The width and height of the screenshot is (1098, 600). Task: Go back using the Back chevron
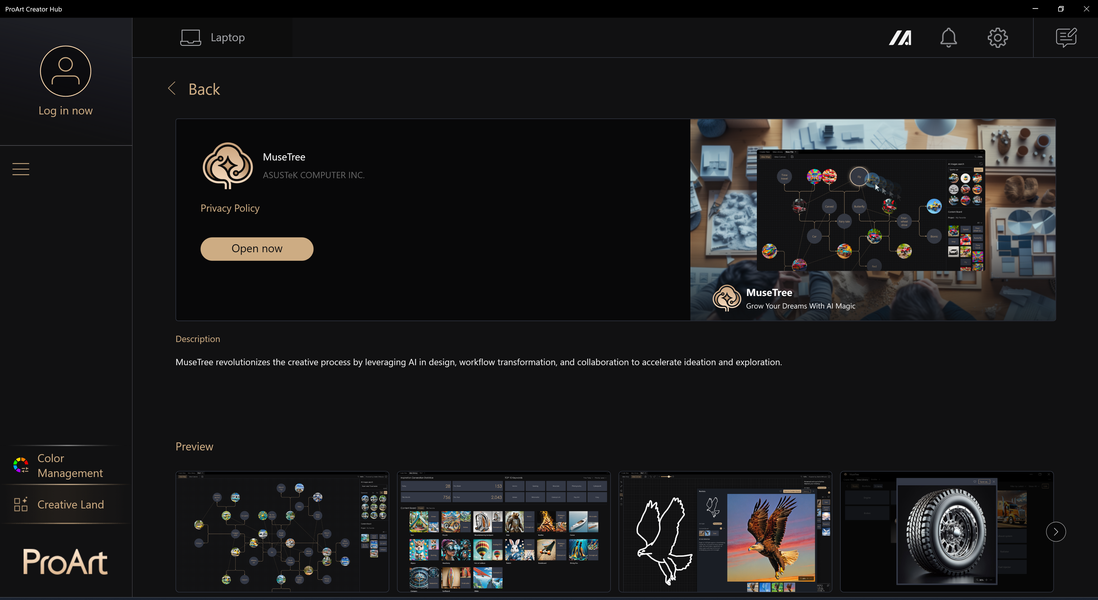point(172,88)
